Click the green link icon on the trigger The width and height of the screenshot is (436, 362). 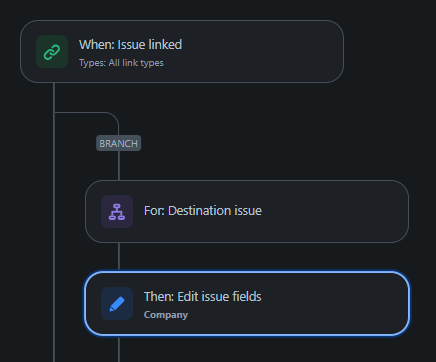coord(52,52)
